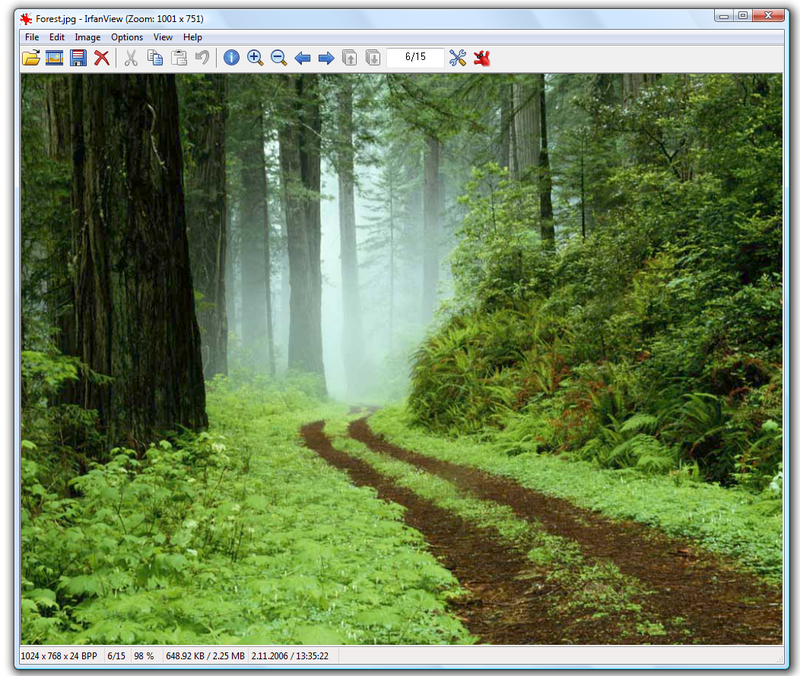Image resolution: width=800 pixels, height=676 pixels.
Task: Open settings with the wrench tools icon
Action: pyautogui.click(x=458, y=58)
